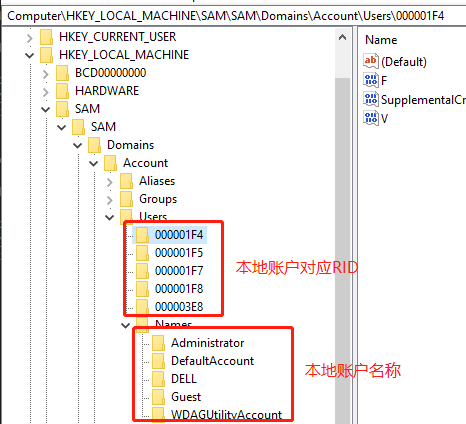Expand the HARDWARE key
The width and height of the screenshot is (466, 424).
[x=46, y=92]
